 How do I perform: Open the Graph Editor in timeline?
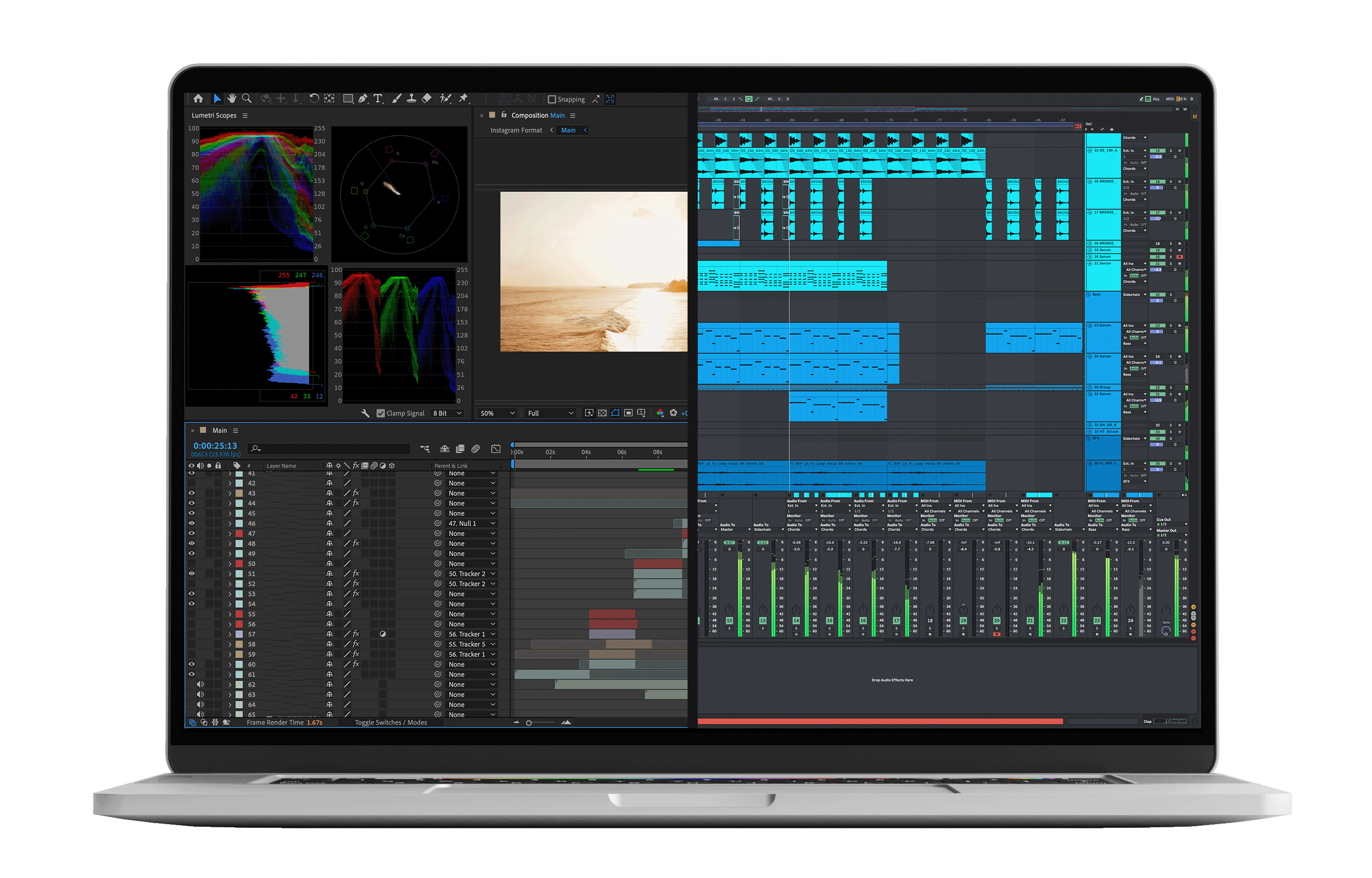tap(496, 448)
